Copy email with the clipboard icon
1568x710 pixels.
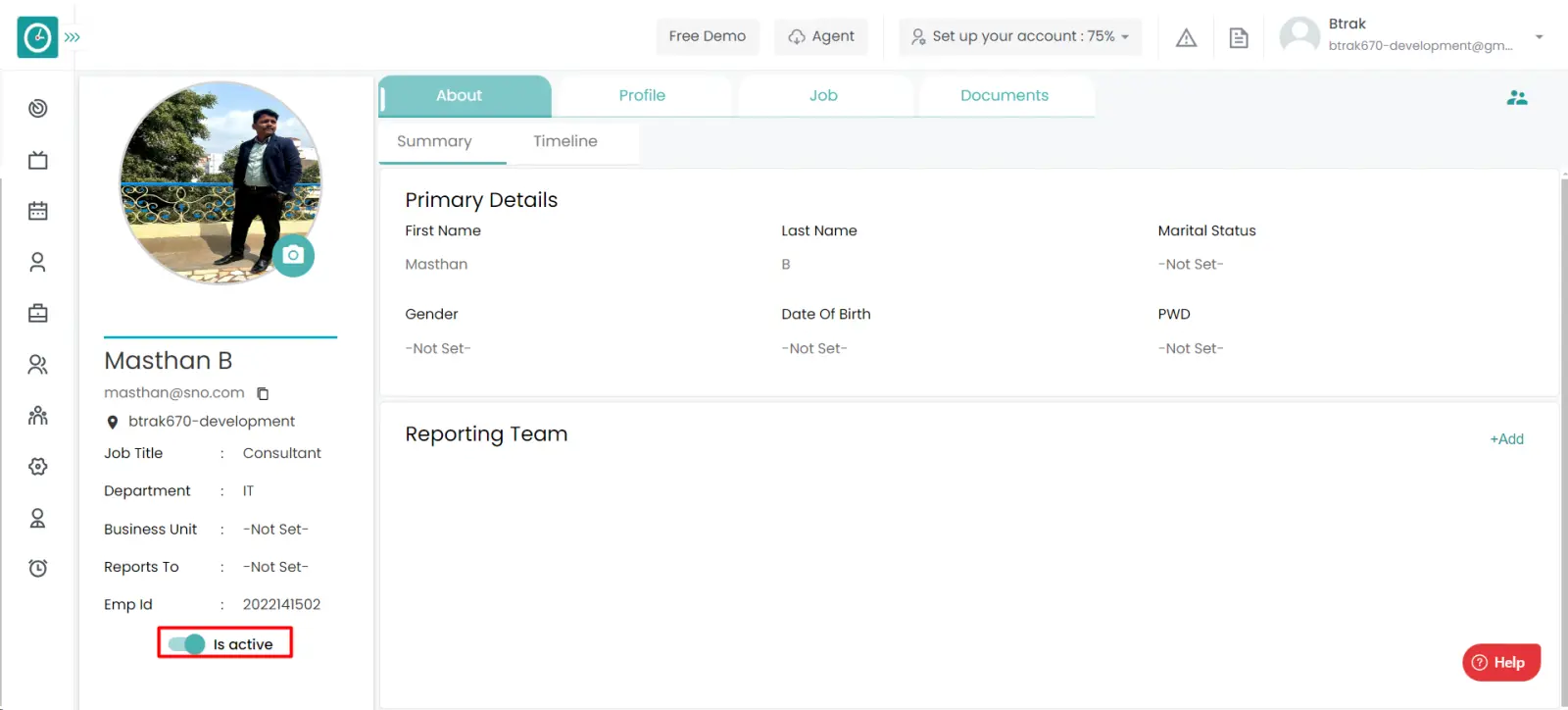click(x=263, y=393)
